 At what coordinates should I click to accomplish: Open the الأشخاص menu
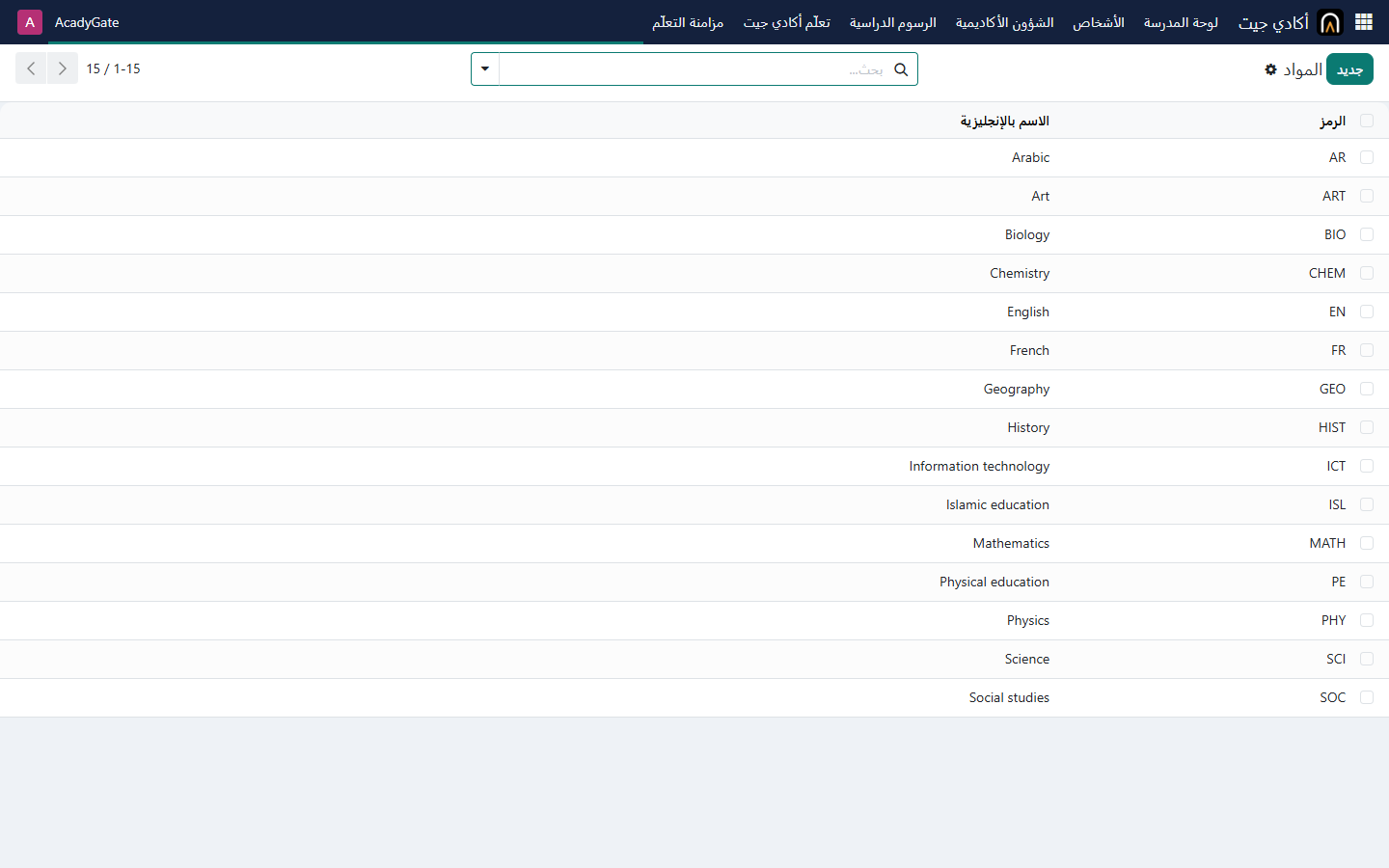[x=1099, y=22]
